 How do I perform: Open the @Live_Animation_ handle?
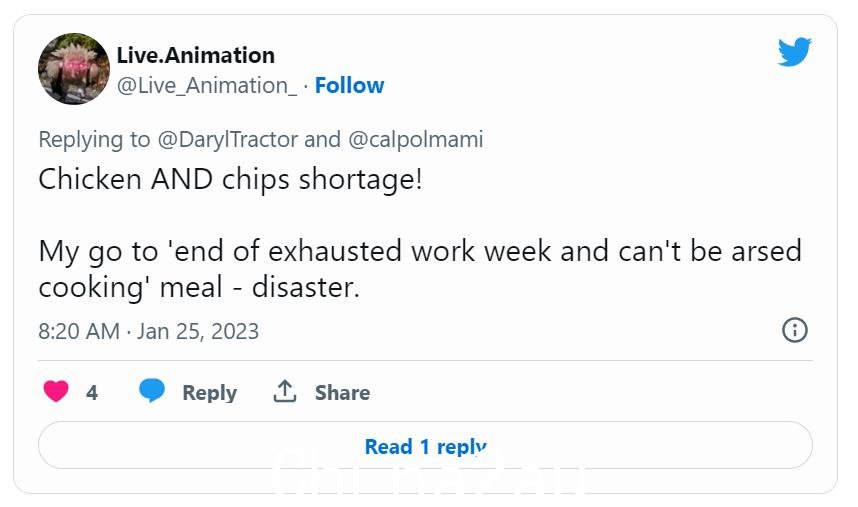coord(207,85)
